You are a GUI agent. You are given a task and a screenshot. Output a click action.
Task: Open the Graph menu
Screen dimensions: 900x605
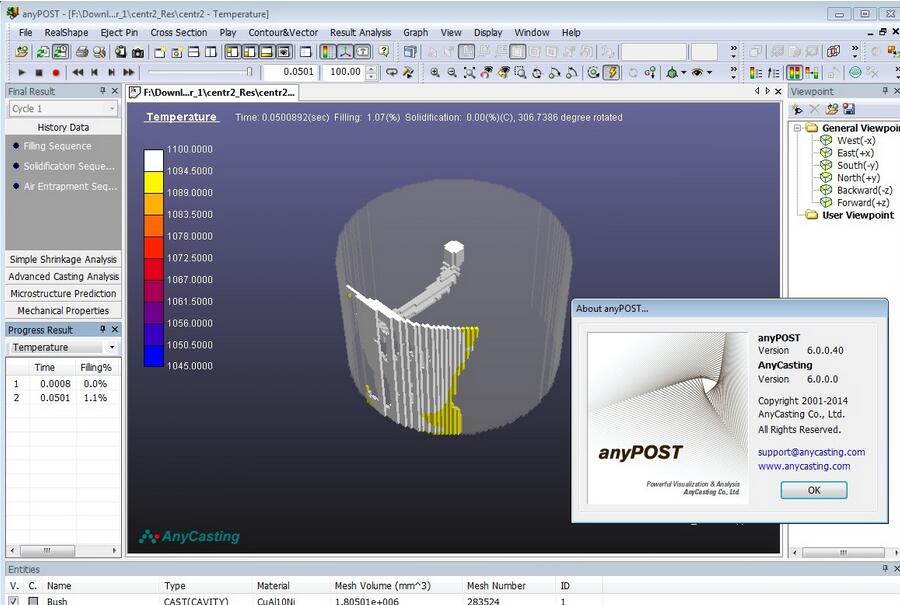pyautogui.click(x=416, y=33)
